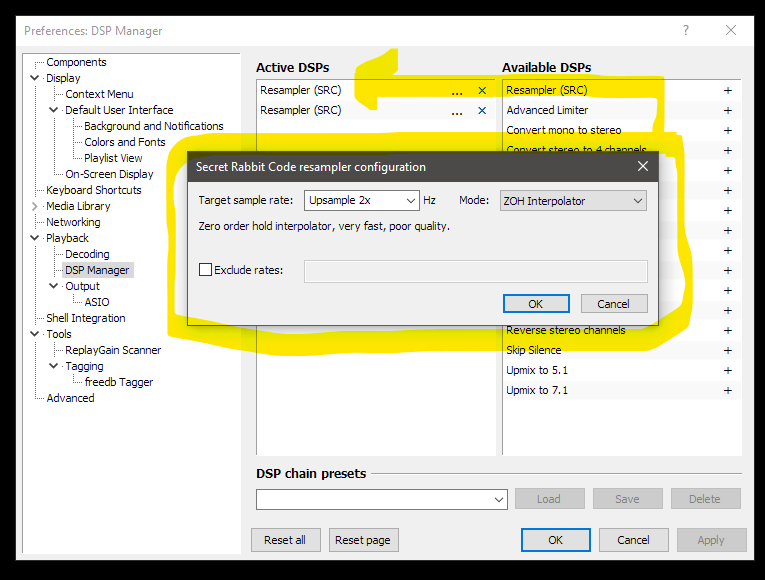Collapse the Default User Interface node
Viewport: 765px width, 580px height.
click(x=54, y=110)
